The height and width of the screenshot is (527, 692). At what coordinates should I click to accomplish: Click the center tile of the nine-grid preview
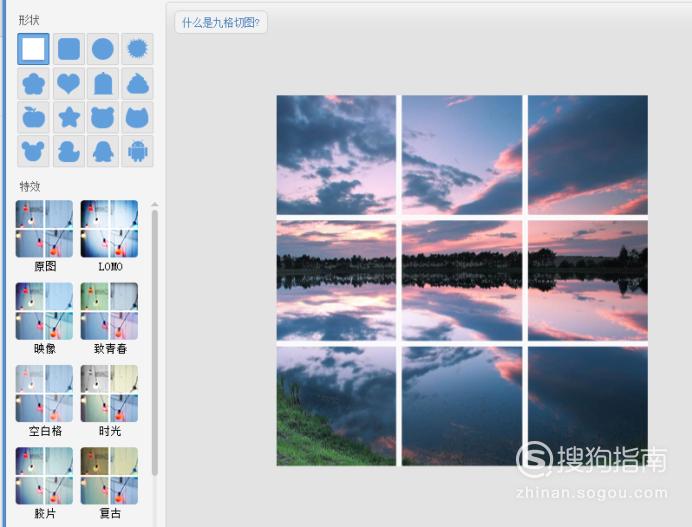pyautogui.click(x=462, y=281)
